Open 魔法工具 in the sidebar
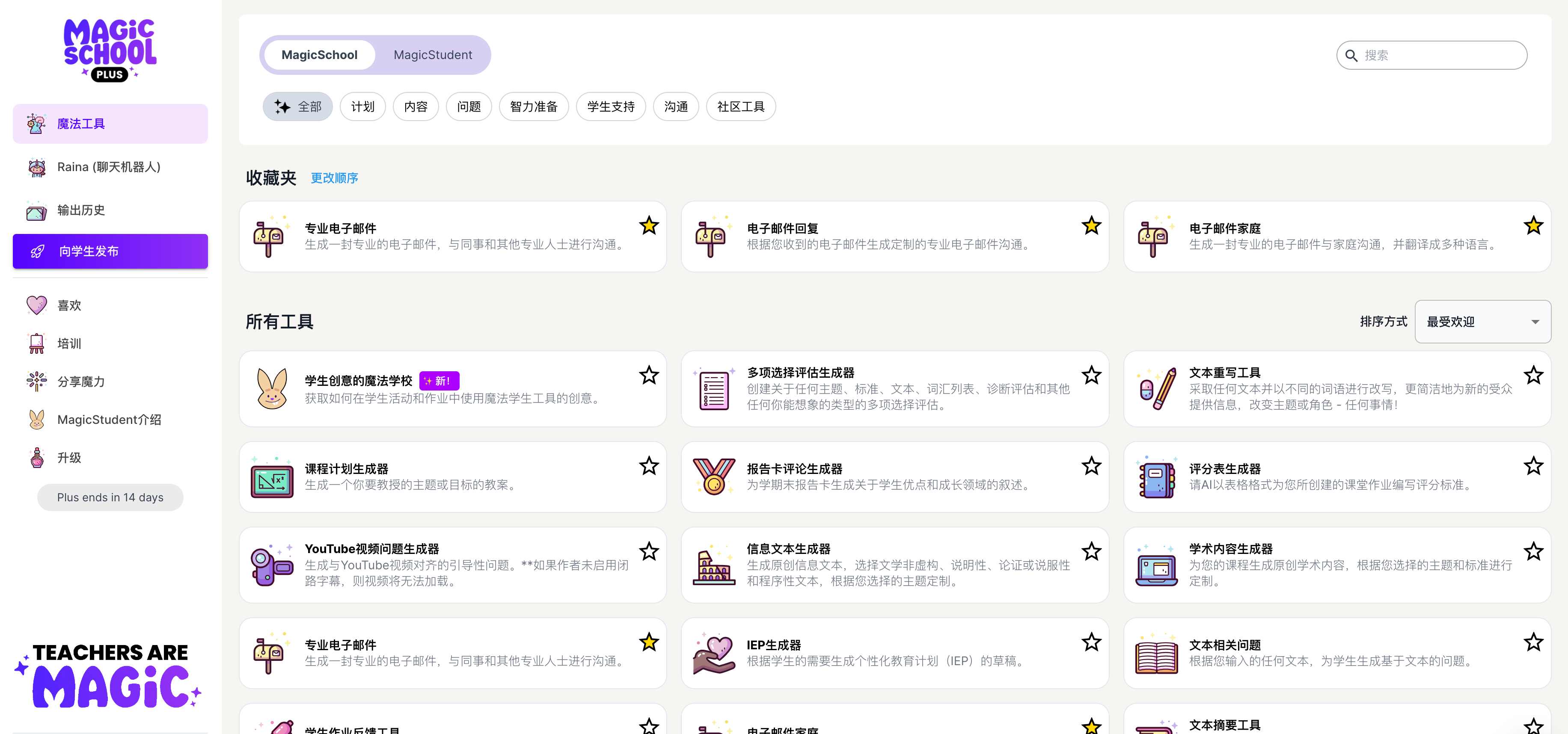 click(x=110, y=124)
